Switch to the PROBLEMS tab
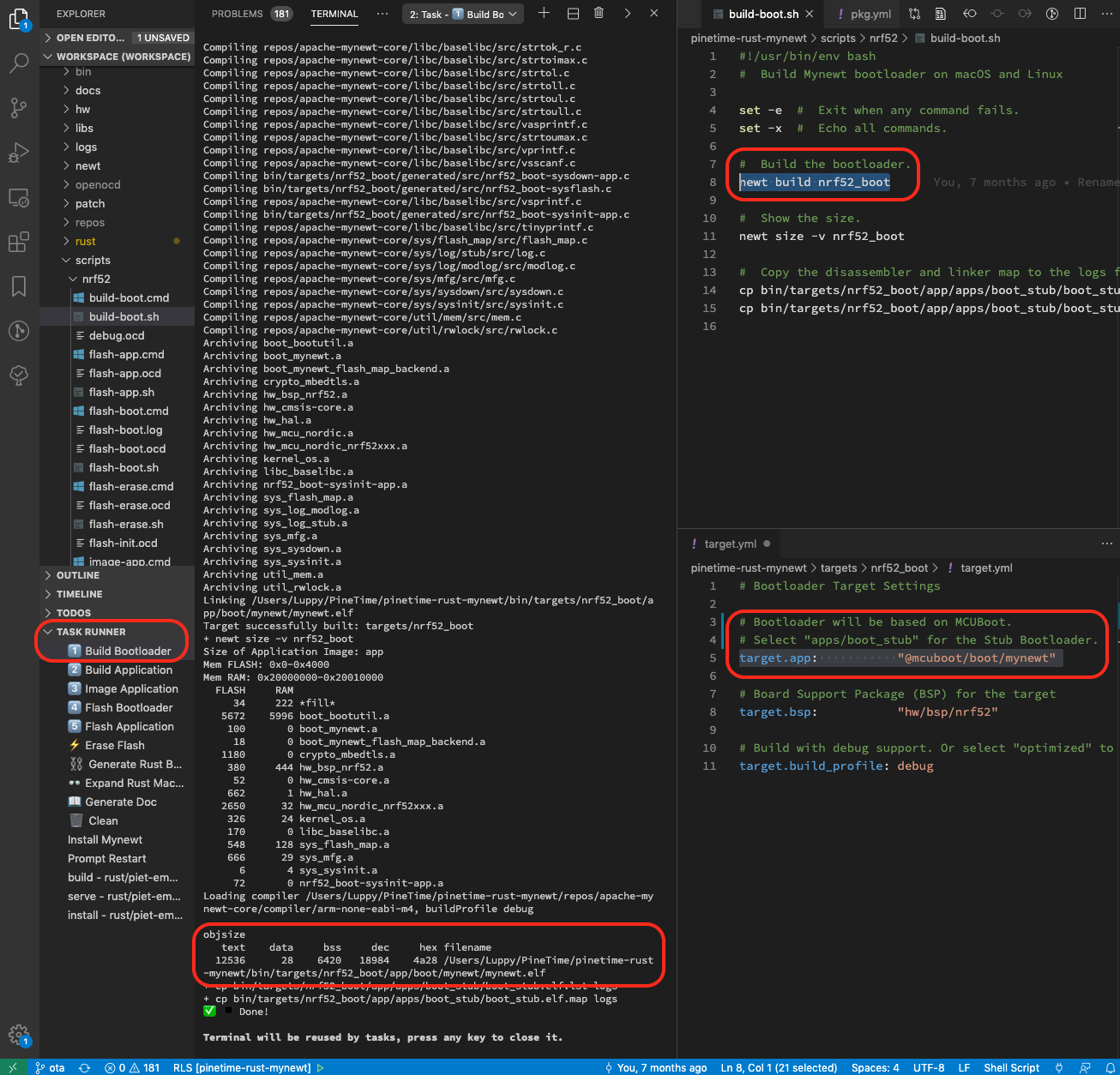This screenshot has height=1075, width=1120. 238,14
